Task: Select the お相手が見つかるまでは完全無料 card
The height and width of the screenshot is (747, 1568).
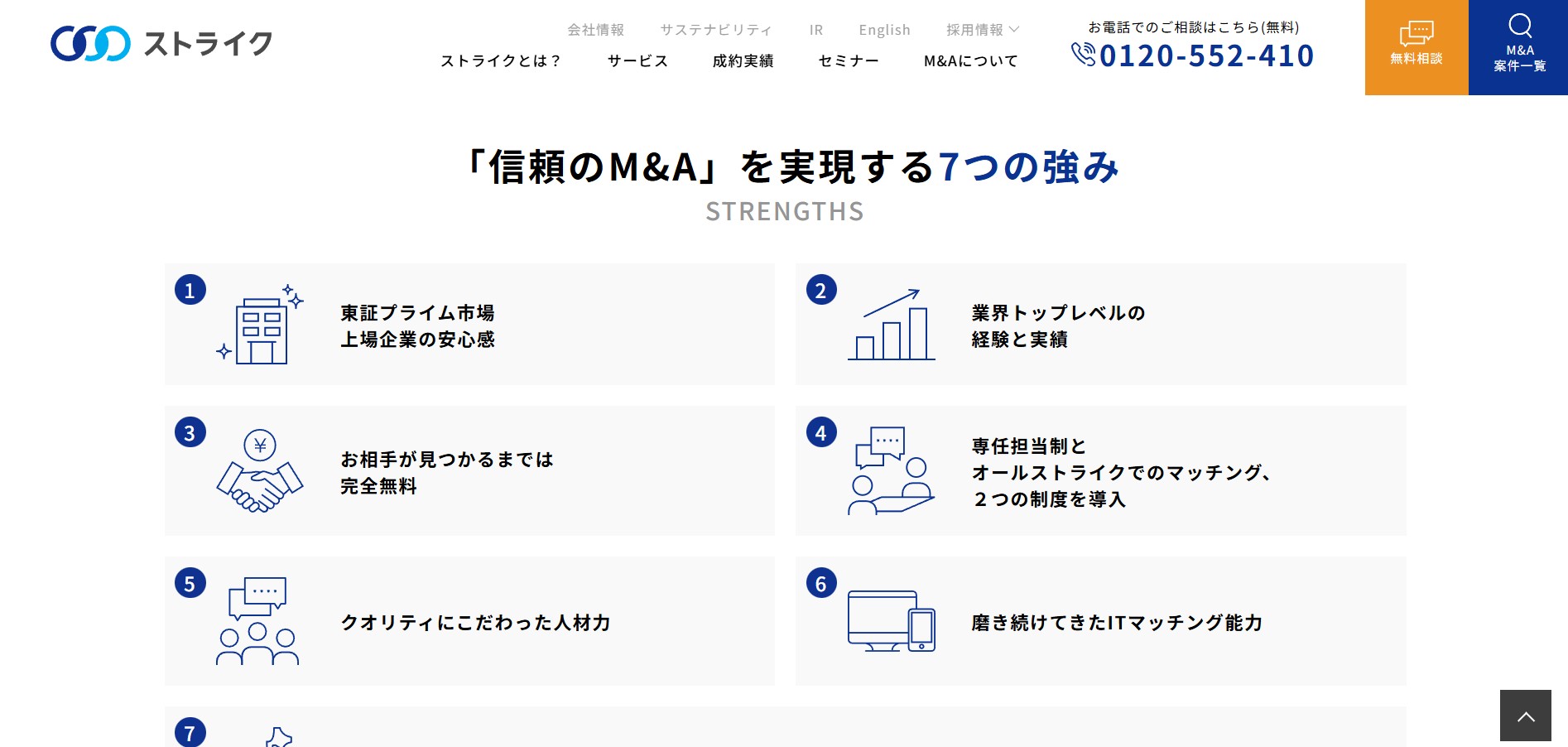Action: coord(469,470)
